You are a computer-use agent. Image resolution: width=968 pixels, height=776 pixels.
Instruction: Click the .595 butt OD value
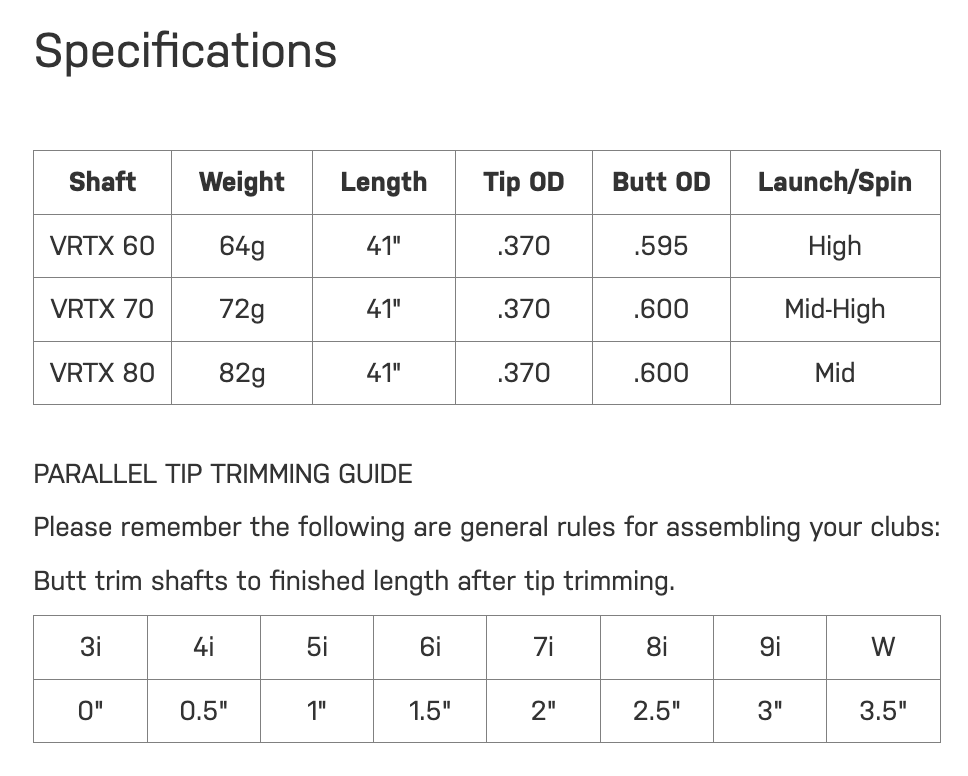661,246
